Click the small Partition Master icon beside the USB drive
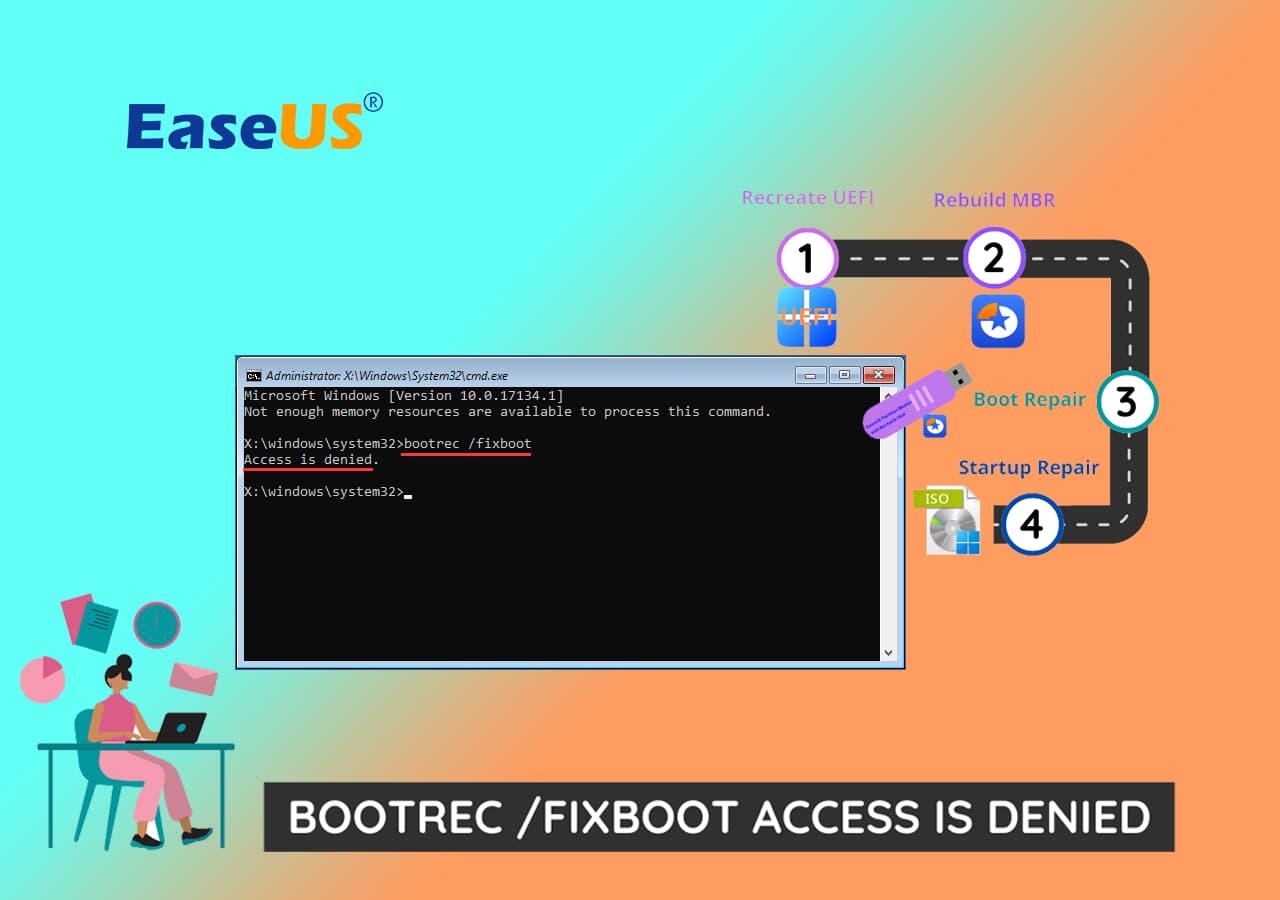The height and width of the screenshot is (900, 1280). (935, 427)
